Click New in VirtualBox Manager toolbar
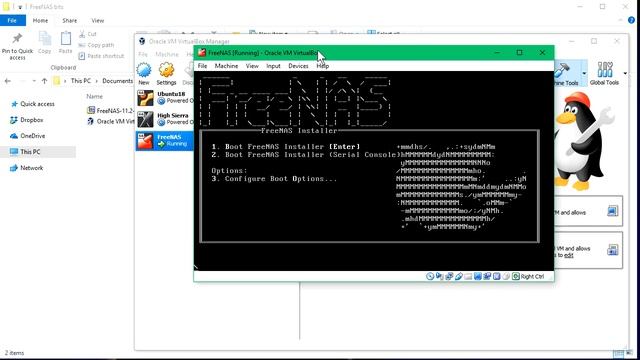640x360 pixels. click(x=144, y=74)
